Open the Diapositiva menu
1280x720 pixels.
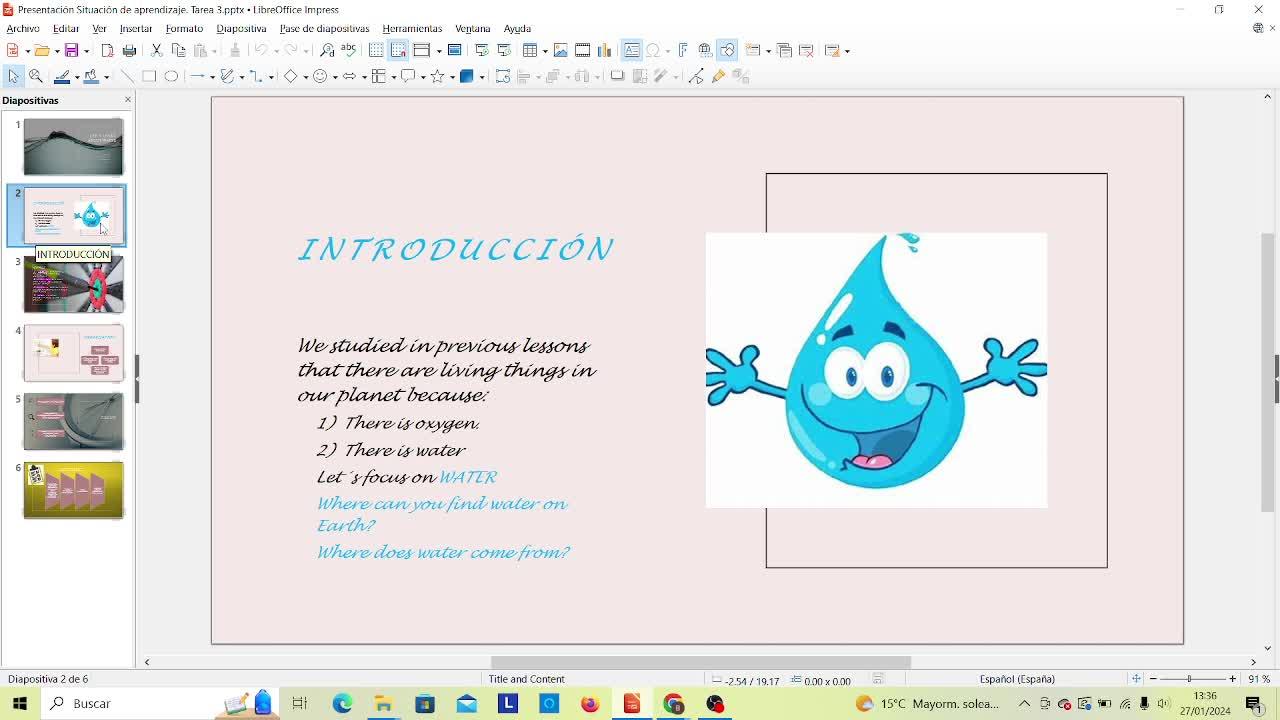tap(241, 28)
